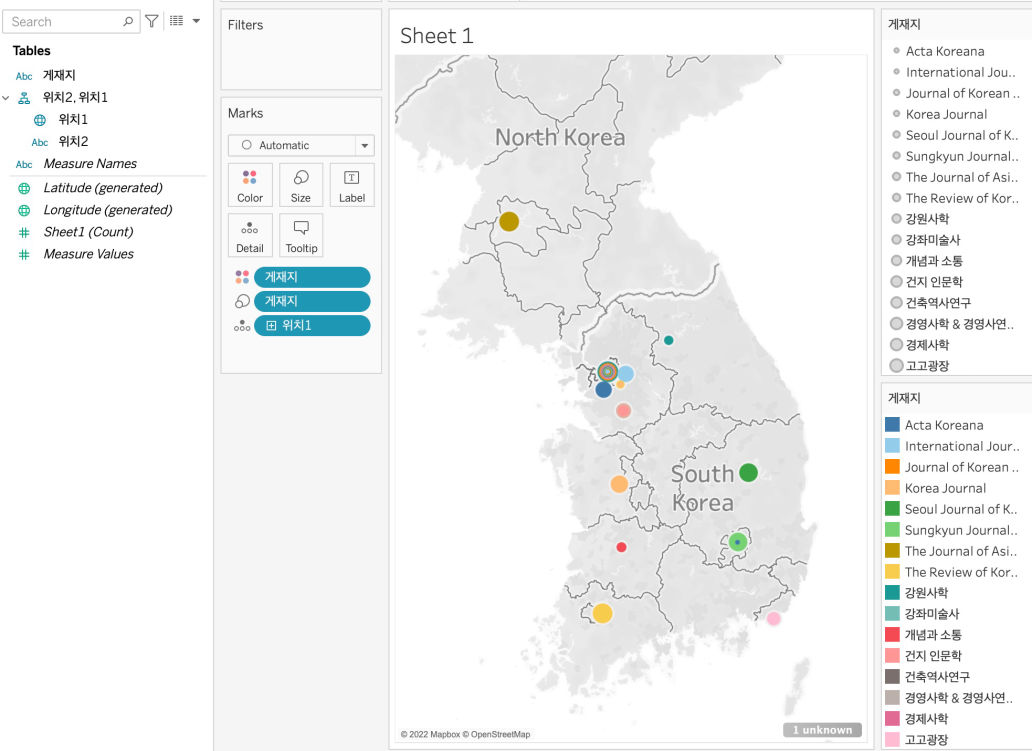Select the Acta Koreana color swatch in legend
1032x751 pixels.
point(892,425)
